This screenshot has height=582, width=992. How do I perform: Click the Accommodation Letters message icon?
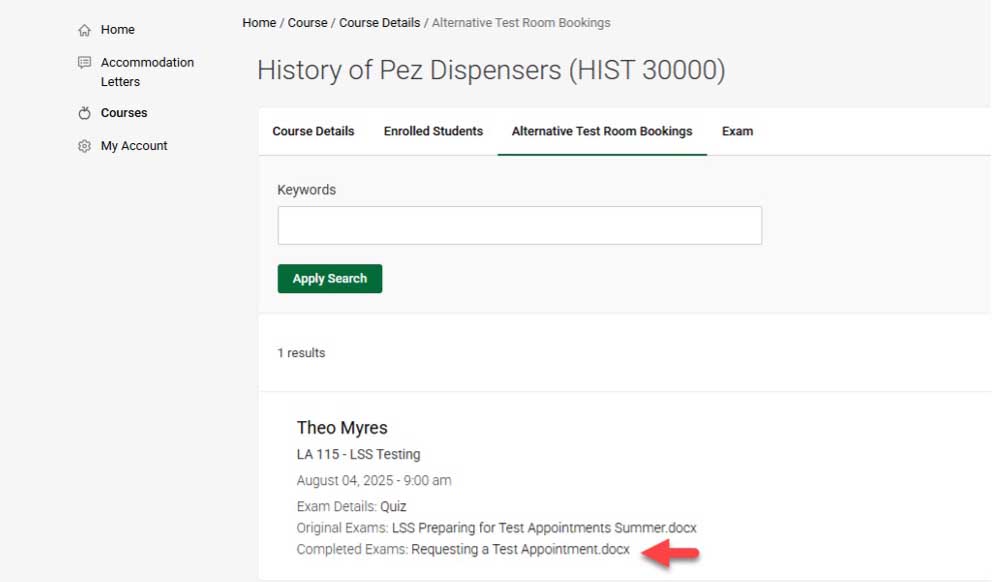84,62
